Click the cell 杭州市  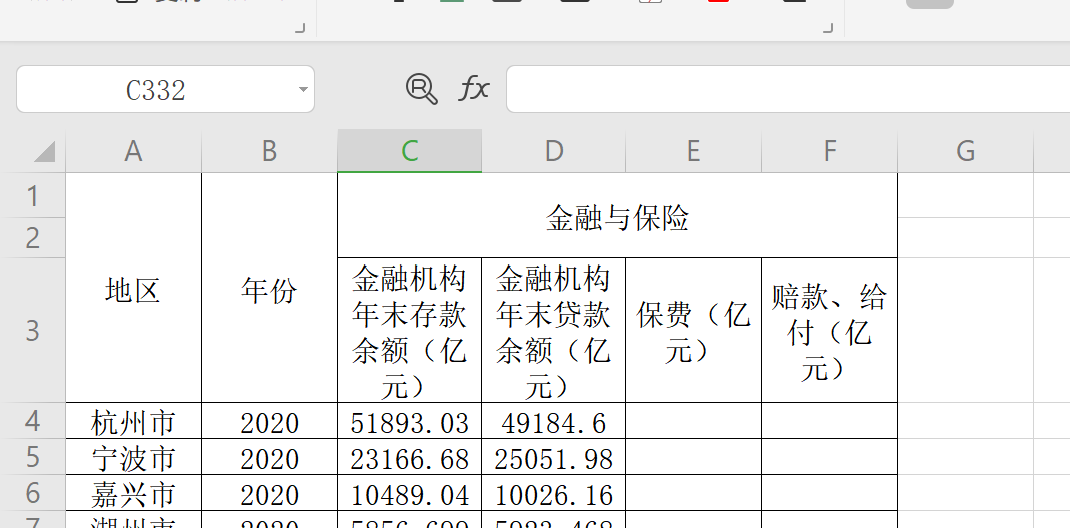[134, 421]
